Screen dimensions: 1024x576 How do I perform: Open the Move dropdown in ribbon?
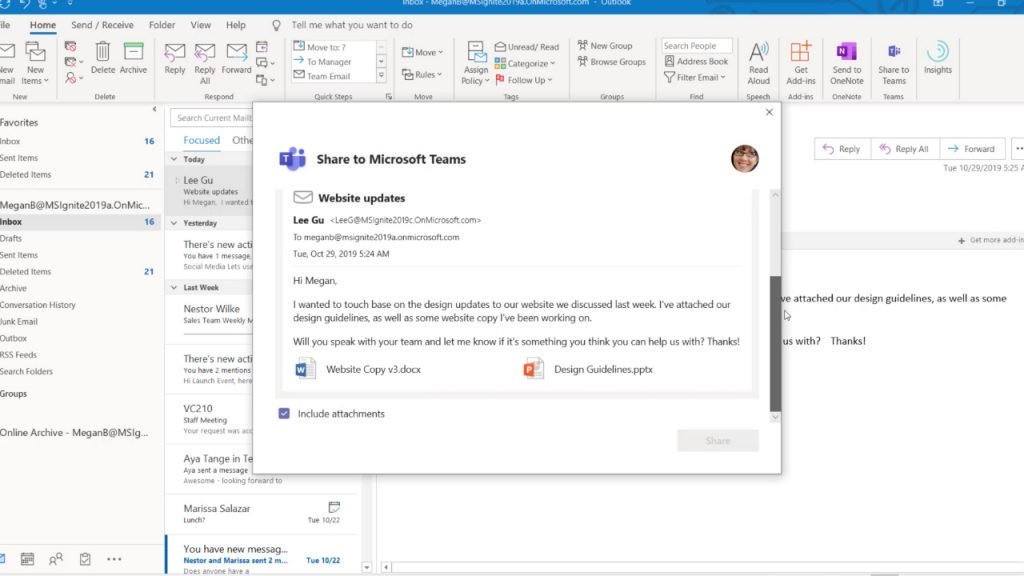(423, 52)
